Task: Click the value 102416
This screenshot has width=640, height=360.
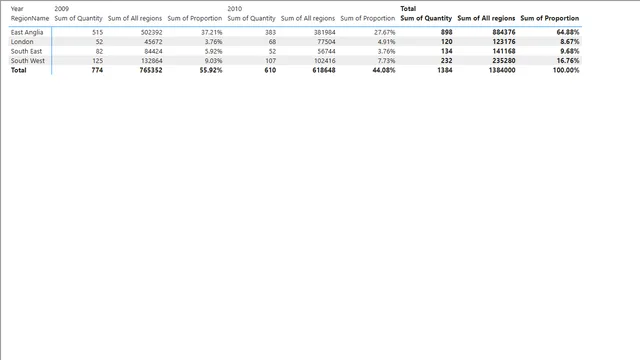Action: 324,60
